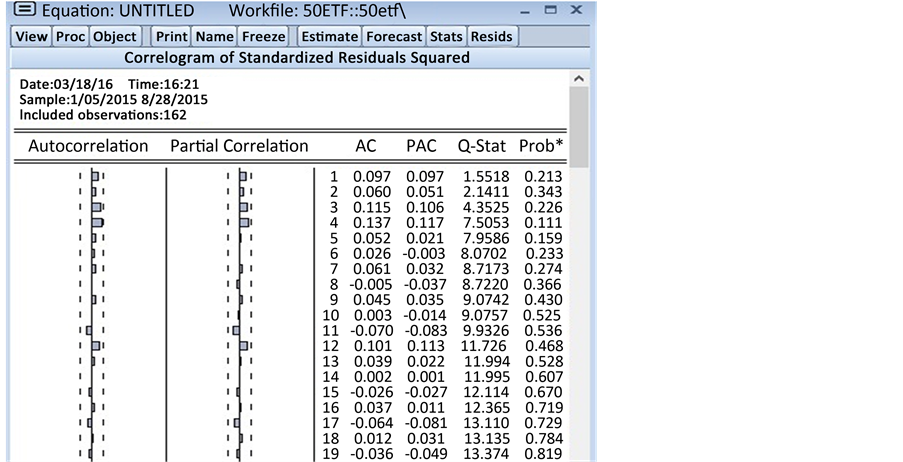Open the View menu button
This screenshot has width=903, height=462.
point(32,37)
